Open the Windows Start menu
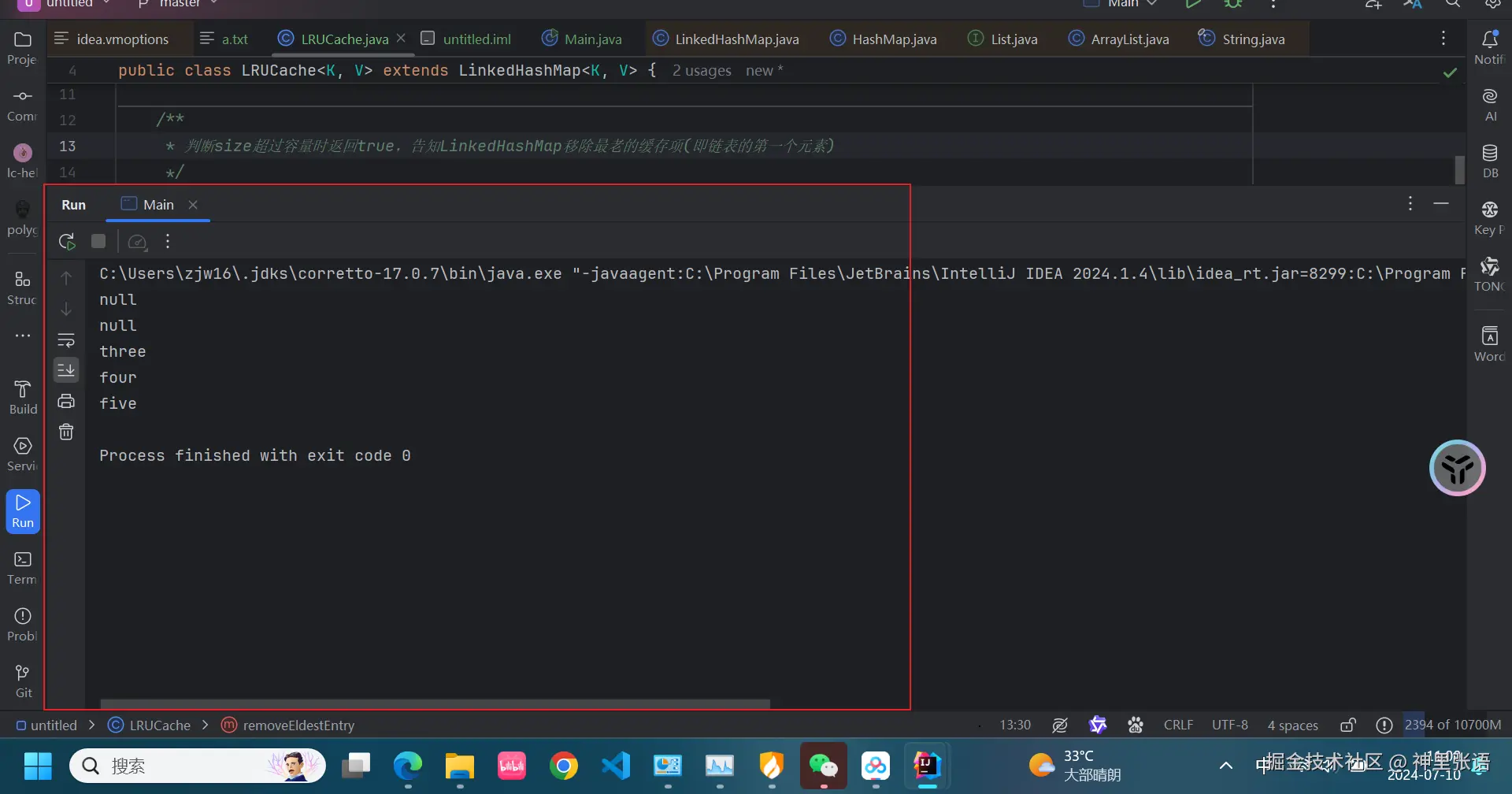Screen dimensions: 1512x794 38,766
